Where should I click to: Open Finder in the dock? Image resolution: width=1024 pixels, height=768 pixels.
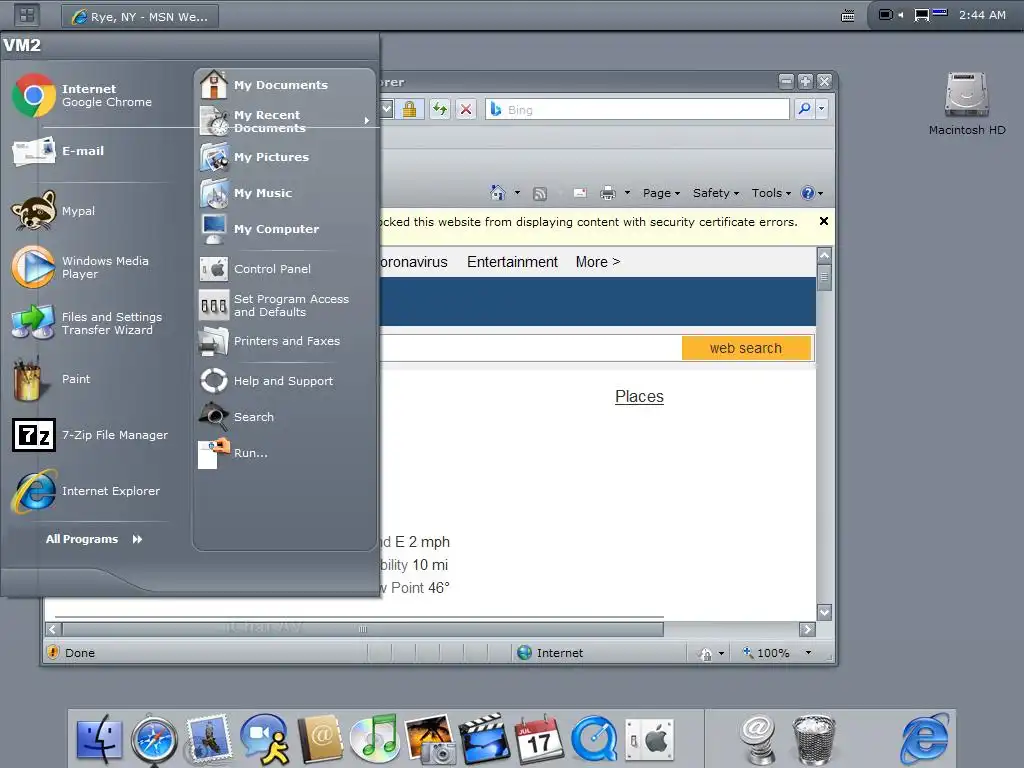coord(99,741)
